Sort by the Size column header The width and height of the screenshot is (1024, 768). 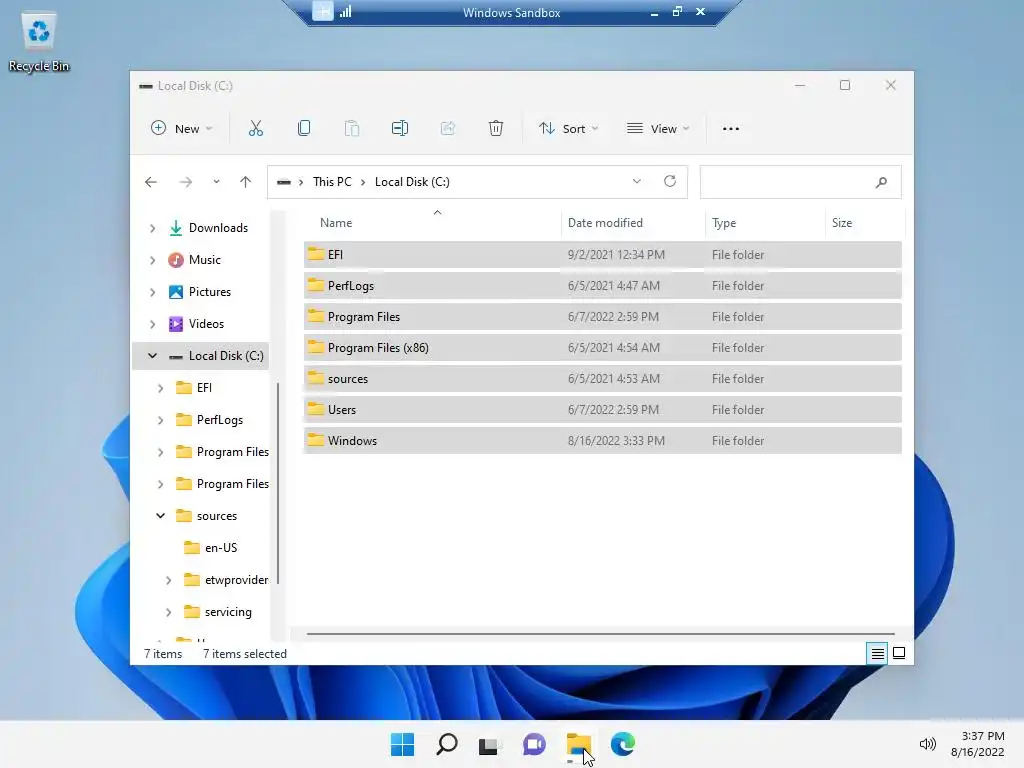point(865,223)
